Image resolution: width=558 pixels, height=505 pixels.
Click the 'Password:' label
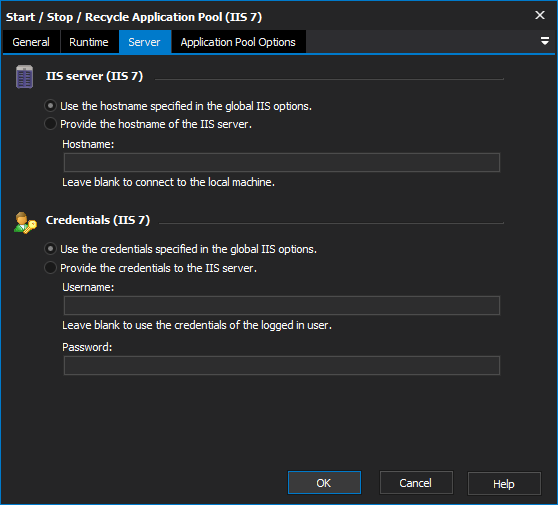87,347
